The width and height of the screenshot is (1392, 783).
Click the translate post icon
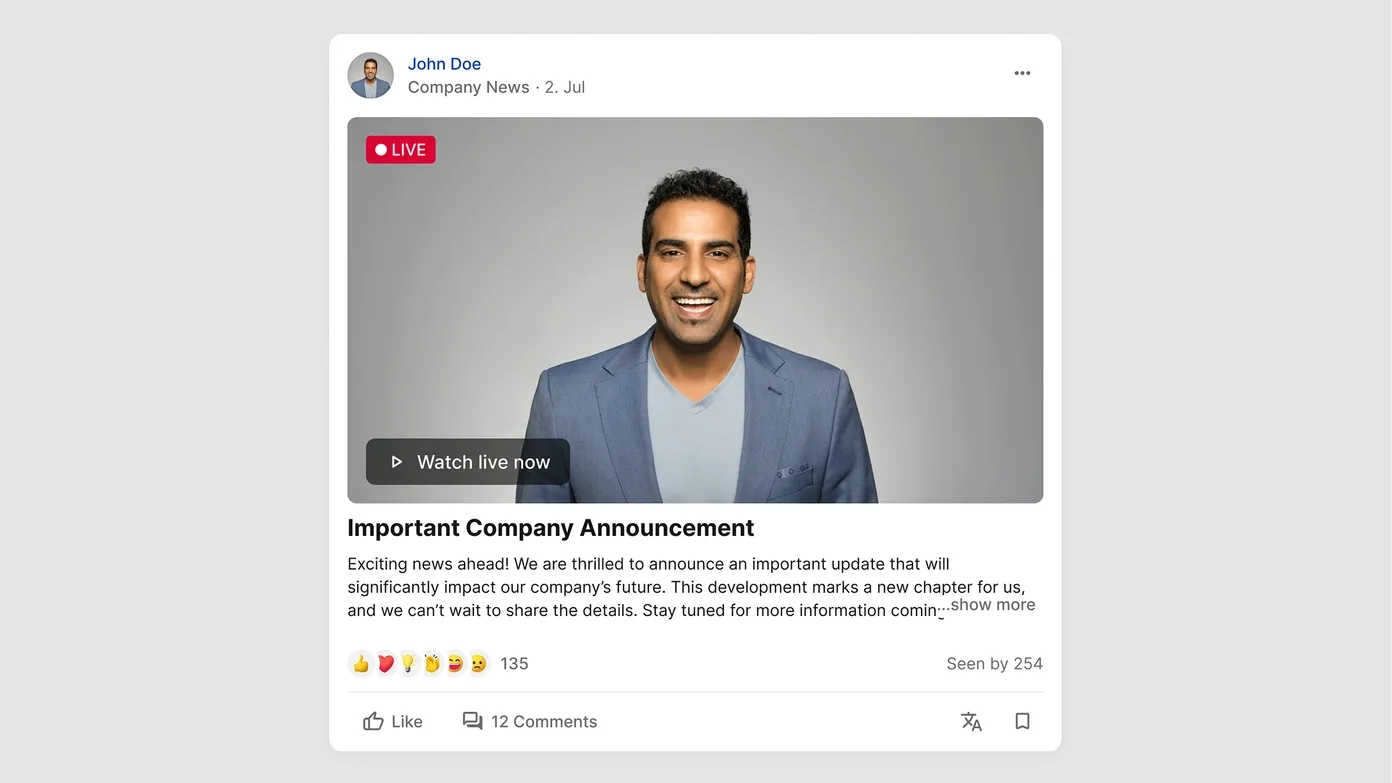[971, 721]
